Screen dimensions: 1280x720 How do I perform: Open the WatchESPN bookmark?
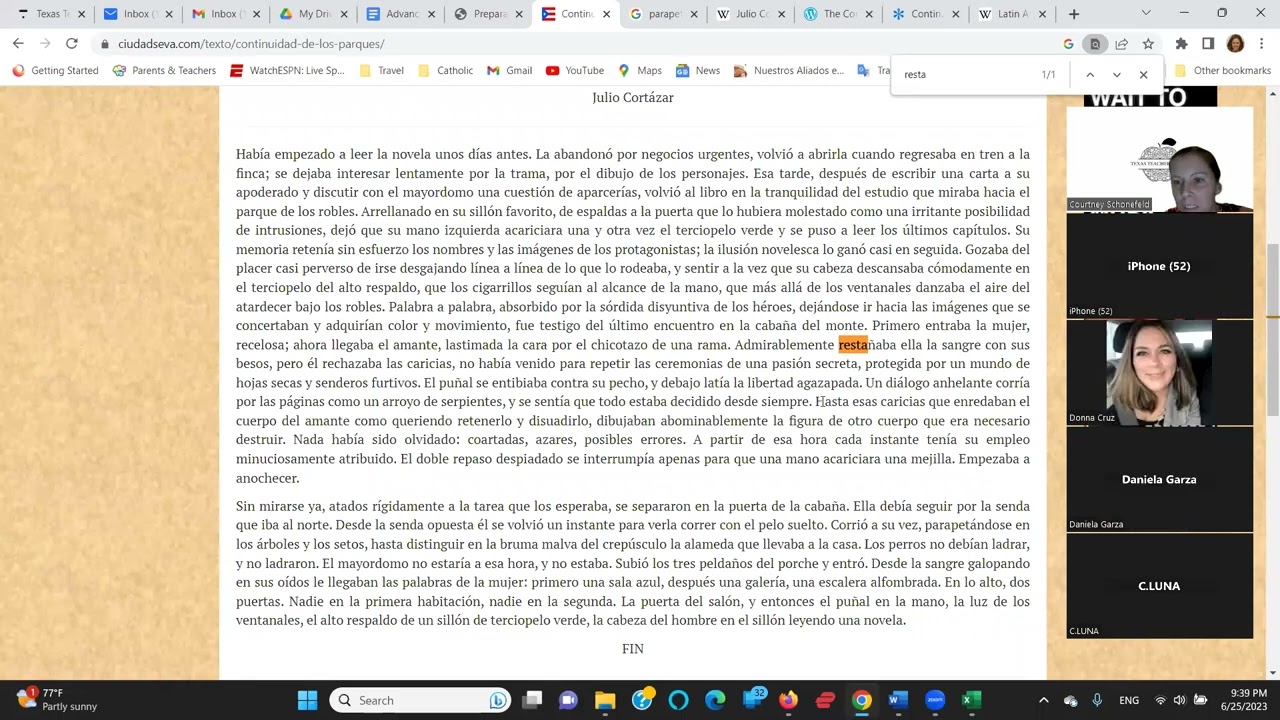coord(287,71)
